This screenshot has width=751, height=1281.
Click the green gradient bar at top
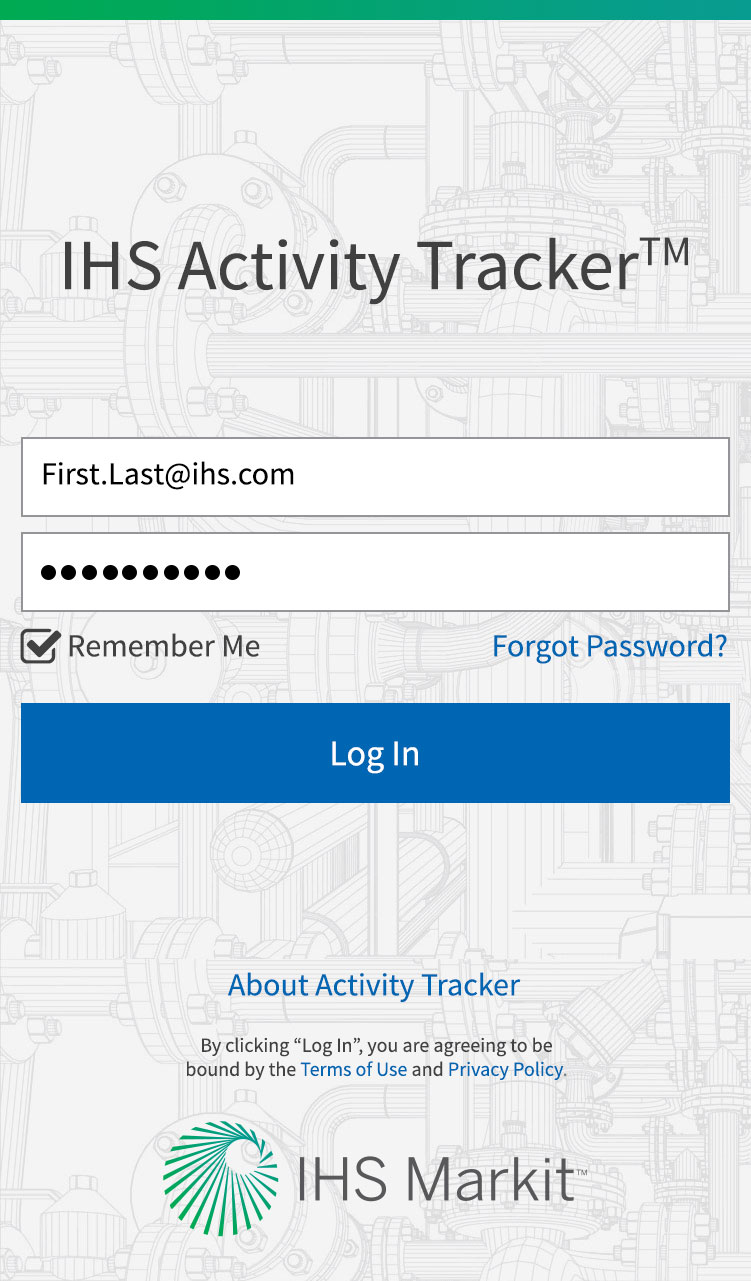coord(375,10)
